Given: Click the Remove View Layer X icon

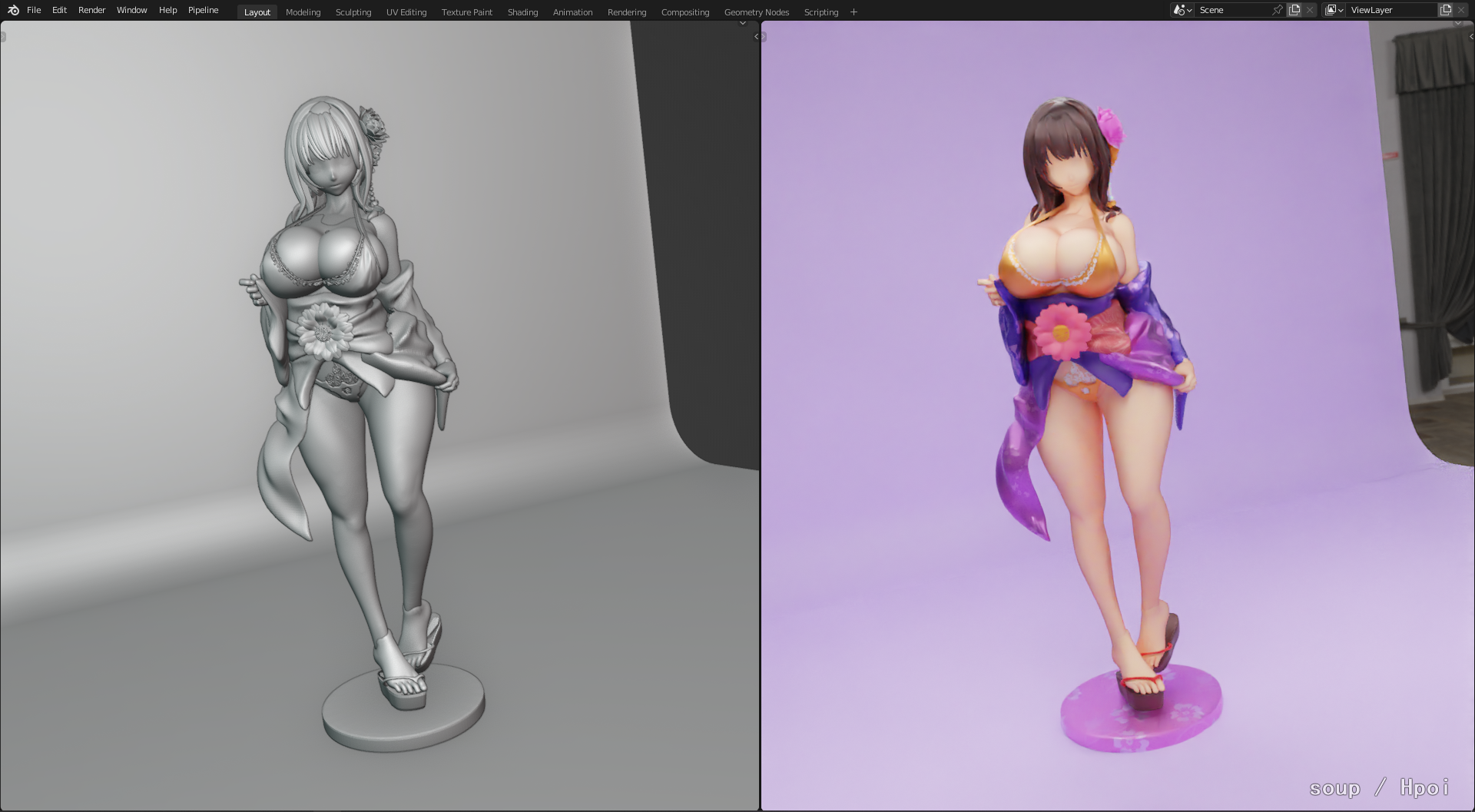Looking at the screenshot, I should [1461, 10].
